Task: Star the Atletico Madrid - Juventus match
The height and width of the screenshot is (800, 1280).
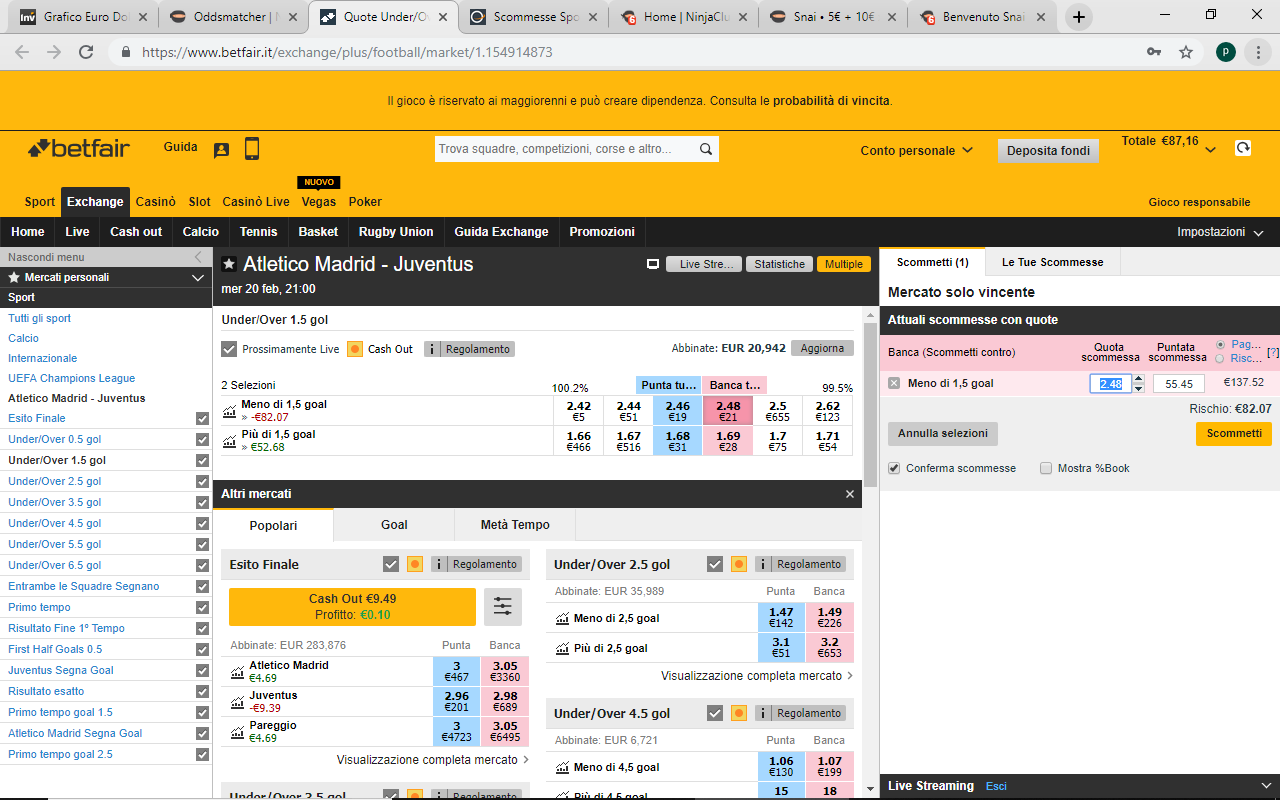Action: (x=230, y=264)
